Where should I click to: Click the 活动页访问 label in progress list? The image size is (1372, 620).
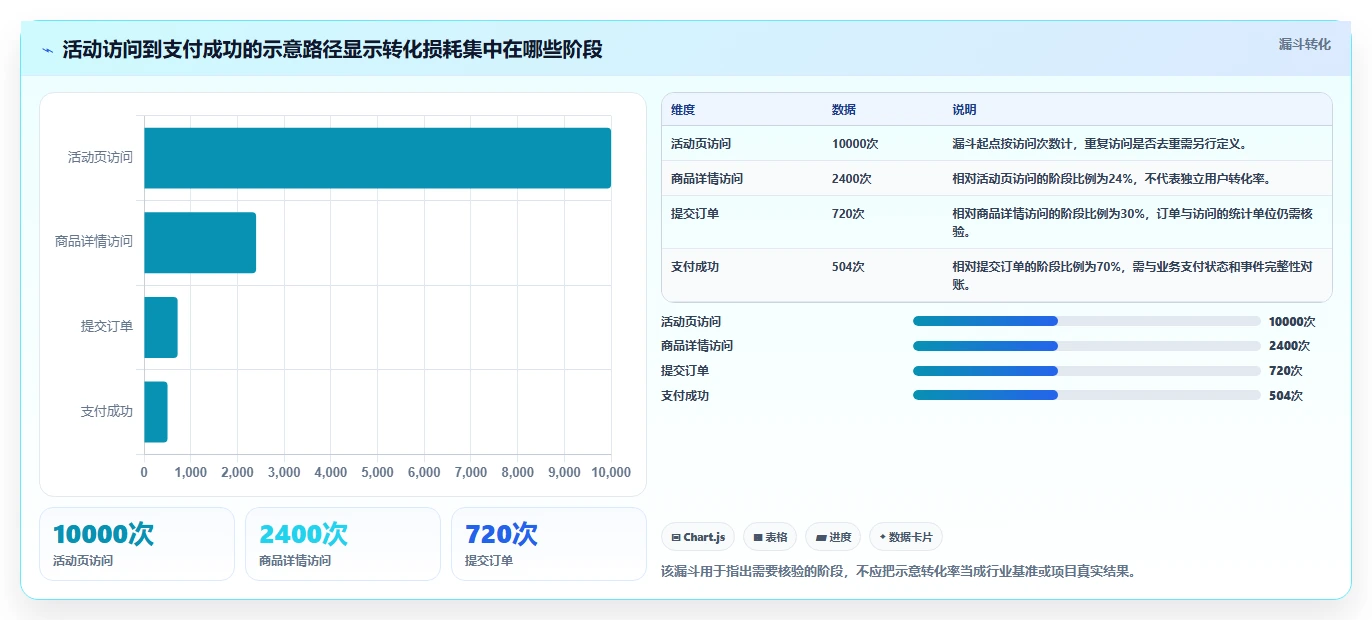(691, 322)
